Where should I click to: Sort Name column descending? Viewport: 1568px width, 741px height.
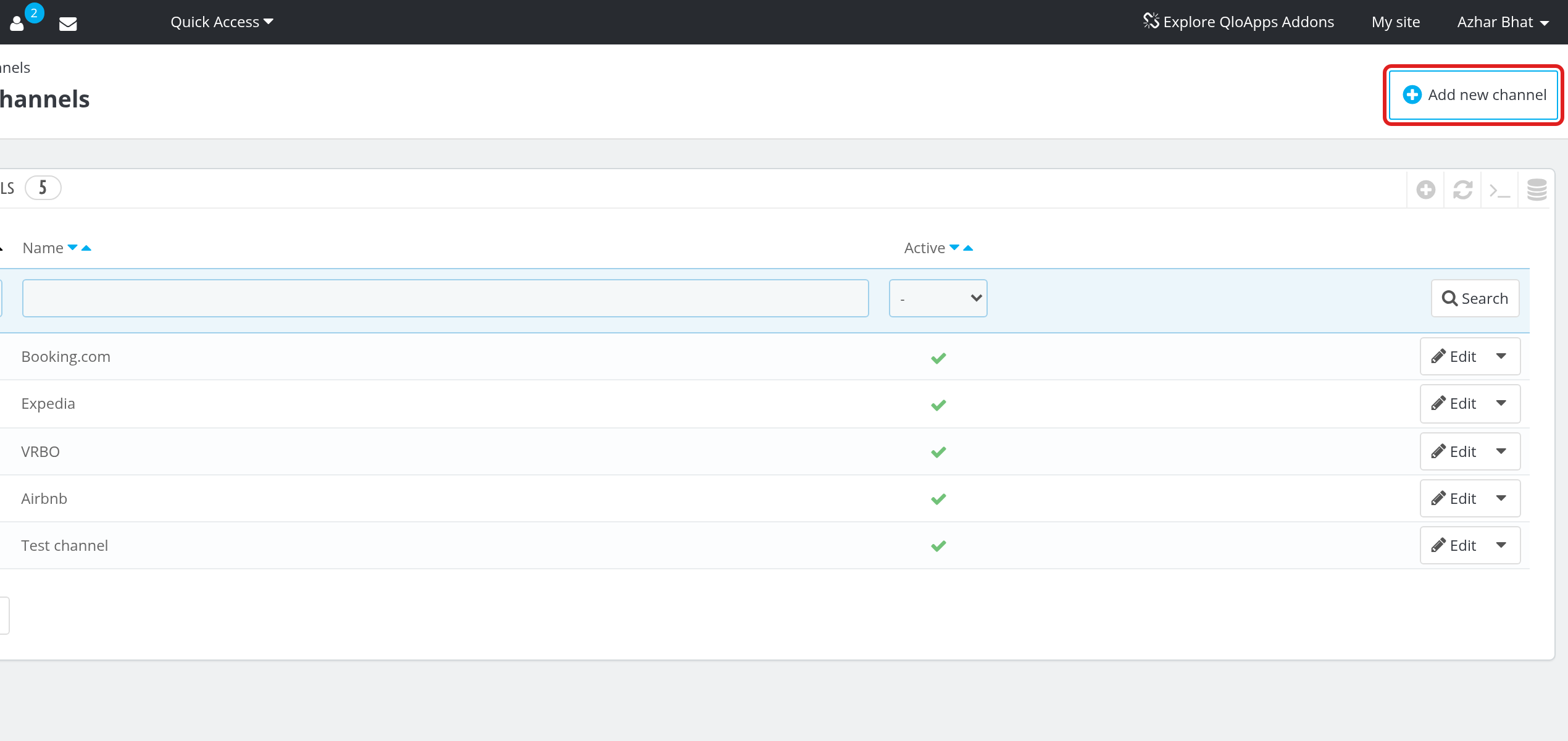coord(72,248)
